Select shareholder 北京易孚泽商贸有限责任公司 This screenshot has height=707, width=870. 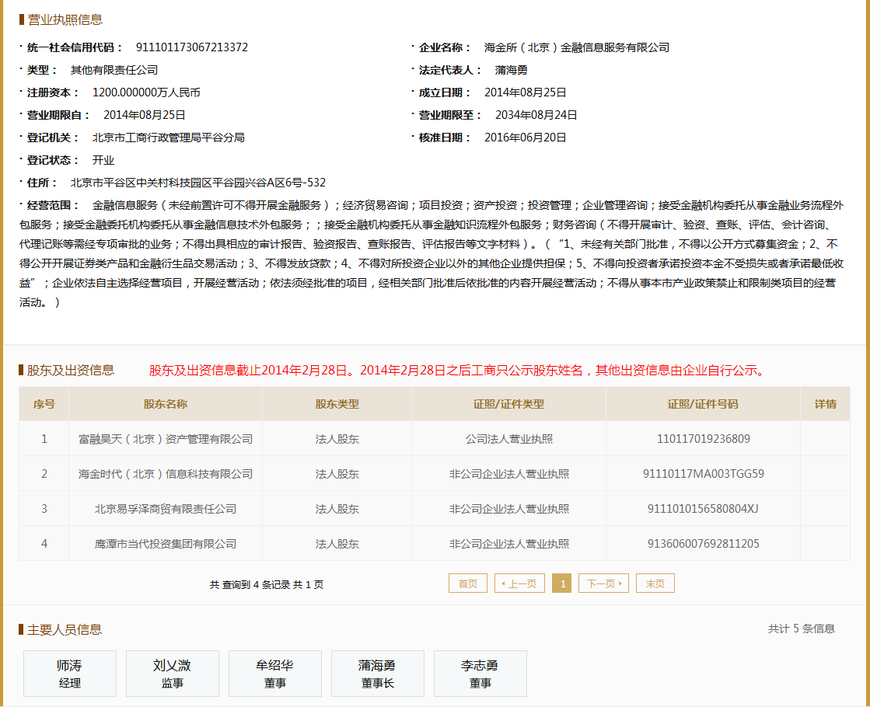165,509
